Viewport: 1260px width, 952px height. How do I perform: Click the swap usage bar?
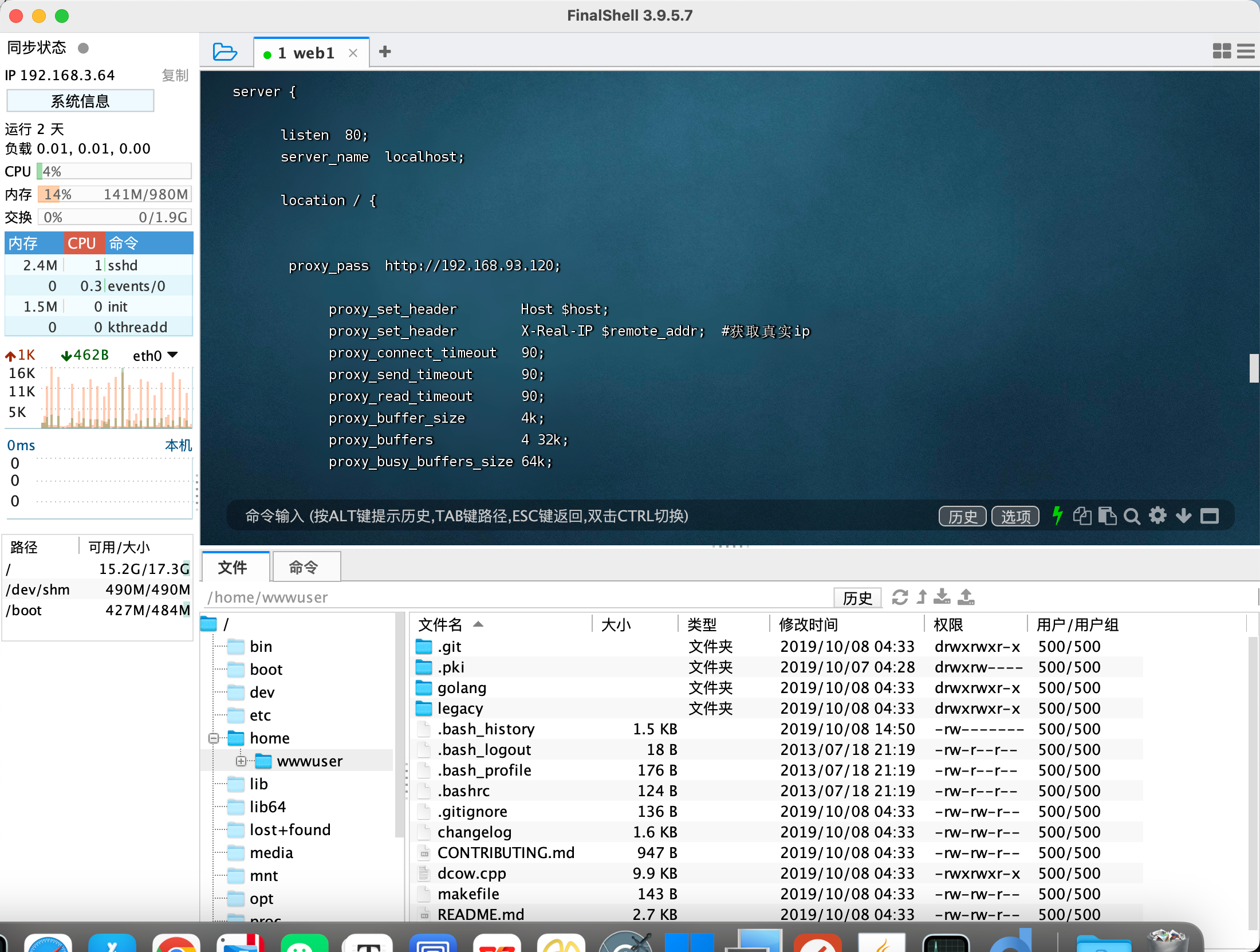(114, 217)
